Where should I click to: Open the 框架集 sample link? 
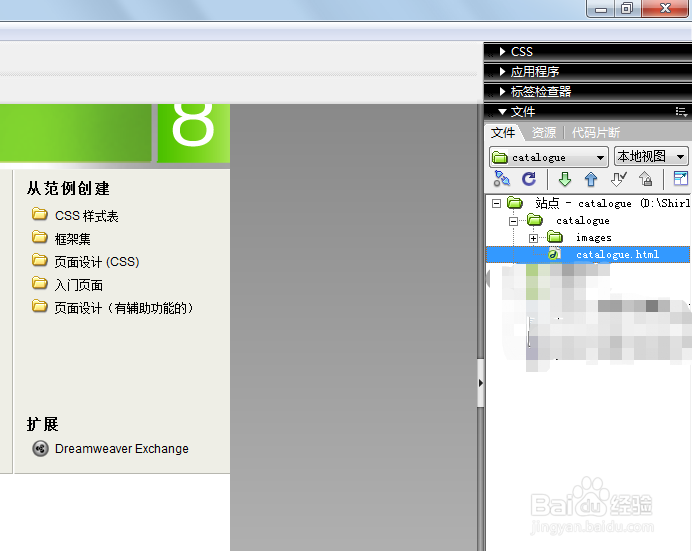tap(72, 239)
